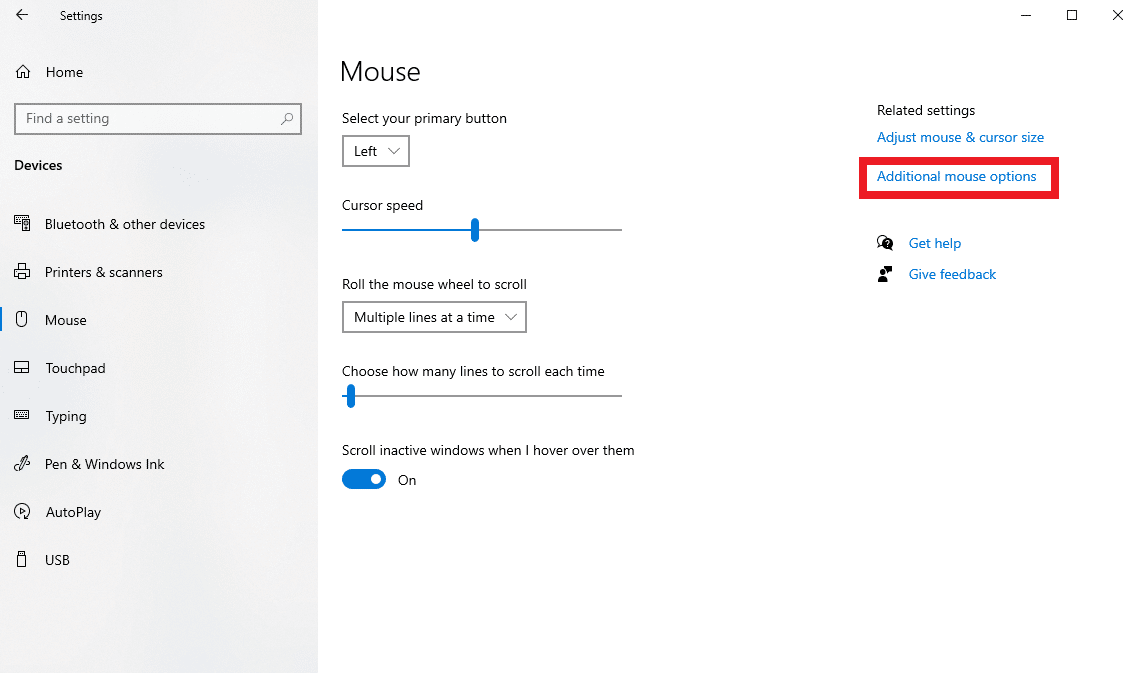The width and height of the screenshot is (1141, 673).
Task: Click the Printers & scanners printer icon
Action: coord(22,271)
